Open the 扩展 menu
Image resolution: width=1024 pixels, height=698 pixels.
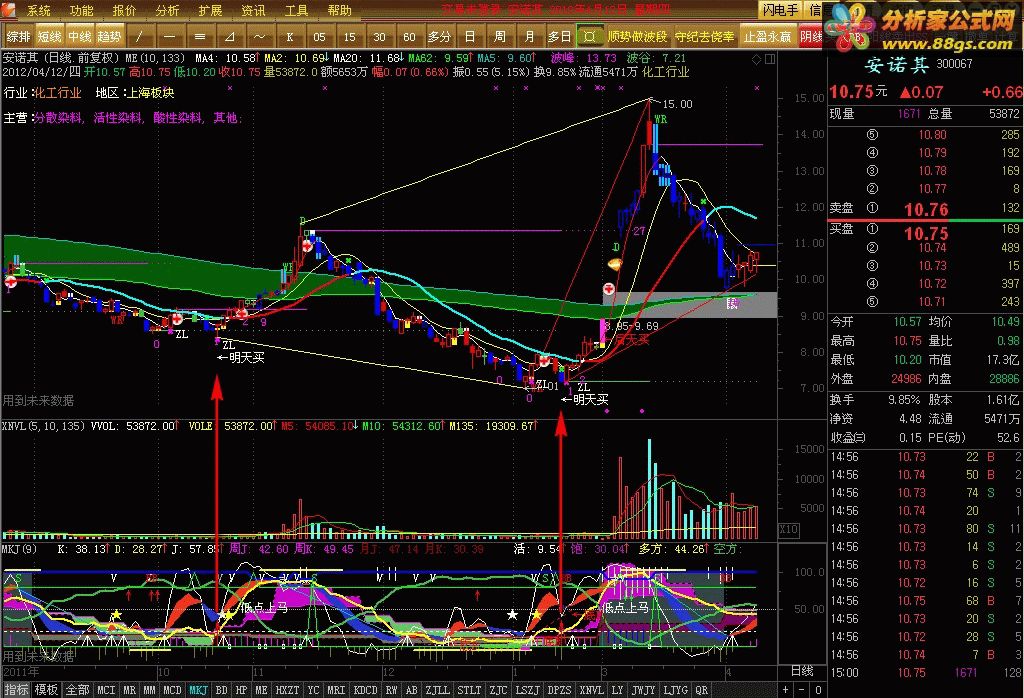(210, 10)
